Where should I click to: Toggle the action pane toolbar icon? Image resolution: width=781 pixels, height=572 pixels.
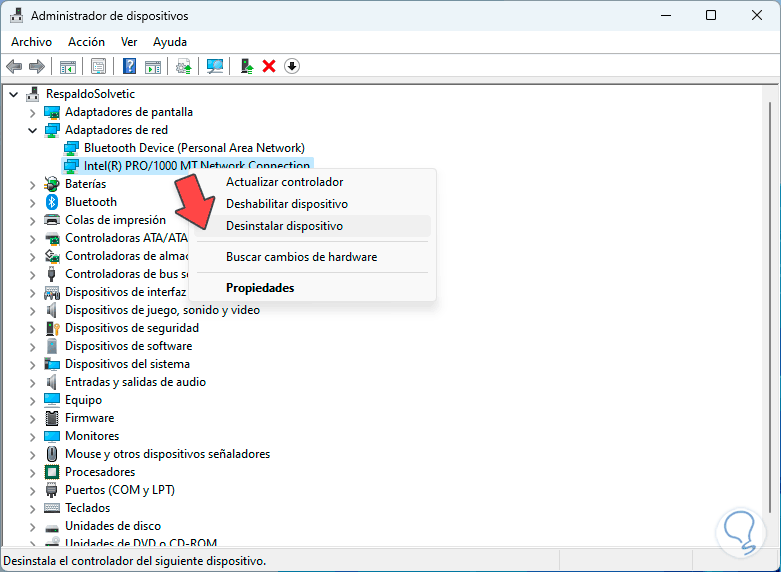tap(153, 66)
